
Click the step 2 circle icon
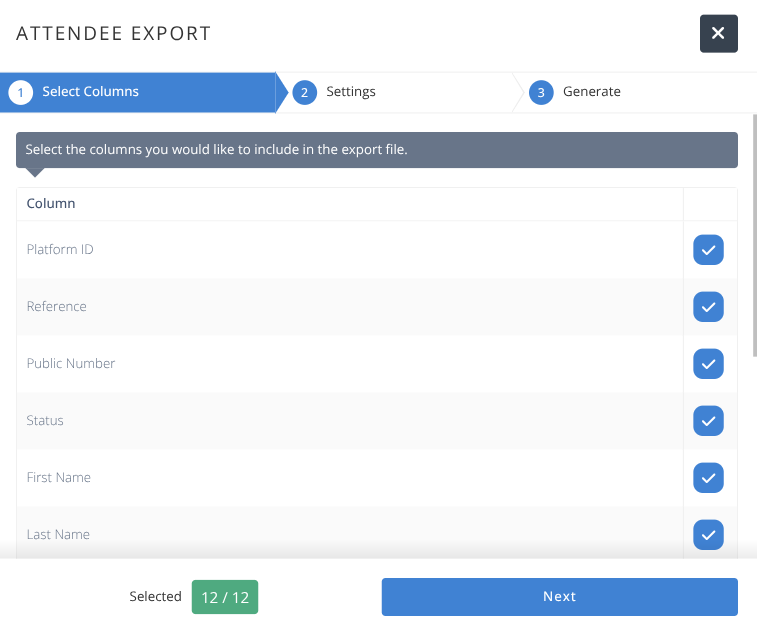pos(305,92)
